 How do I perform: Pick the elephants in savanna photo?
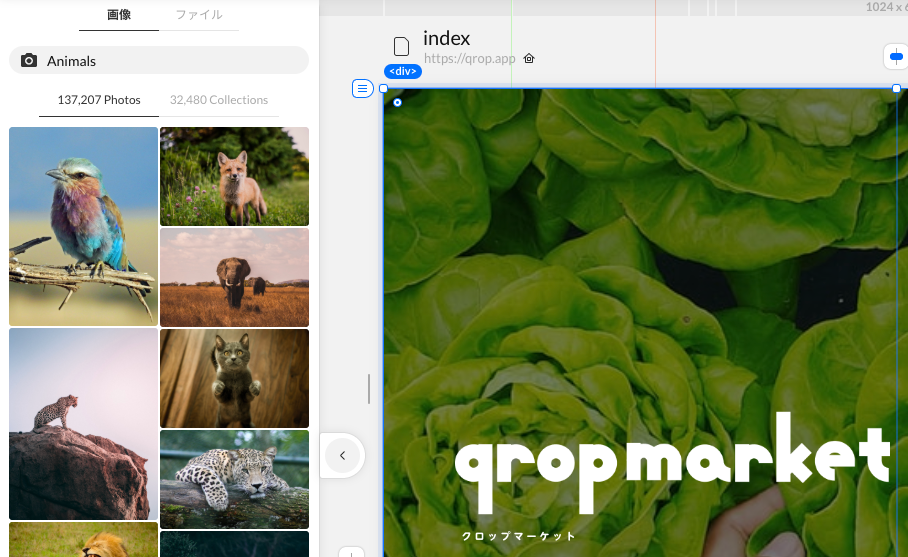point(235,277)
